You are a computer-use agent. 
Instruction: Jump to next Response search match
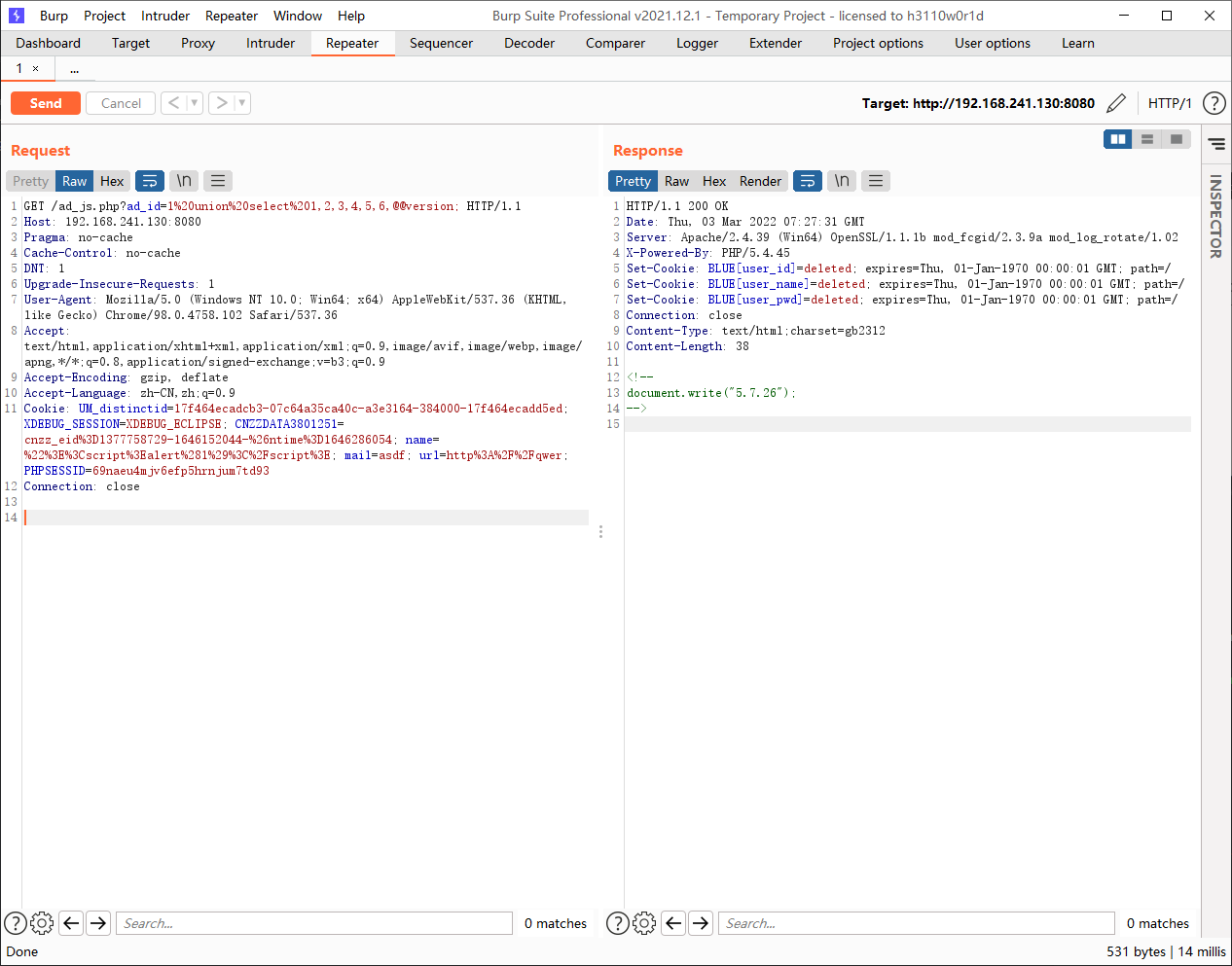pyautogui.click(x=701, y=923)
